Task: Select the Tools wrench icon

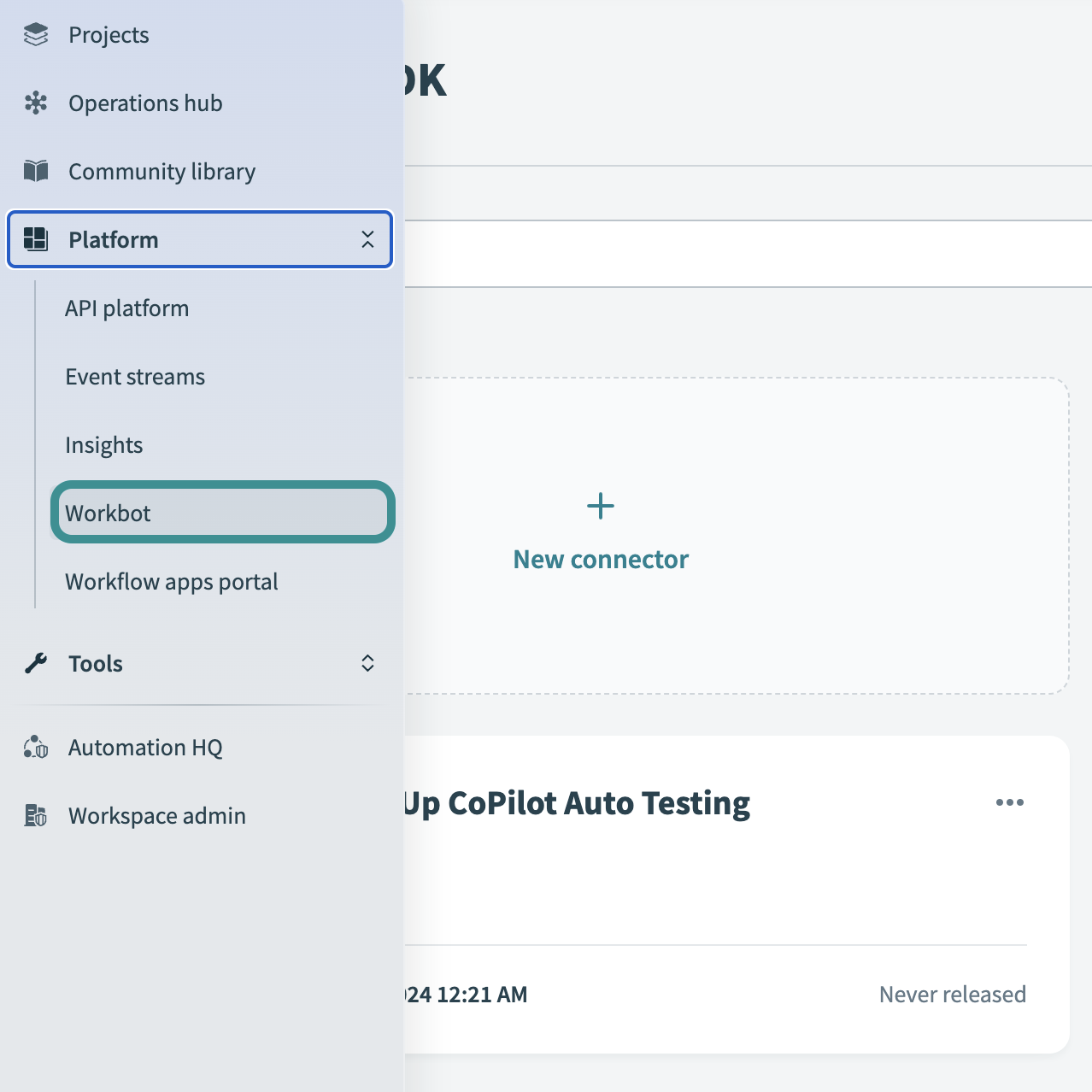Action: coord(36,663)
